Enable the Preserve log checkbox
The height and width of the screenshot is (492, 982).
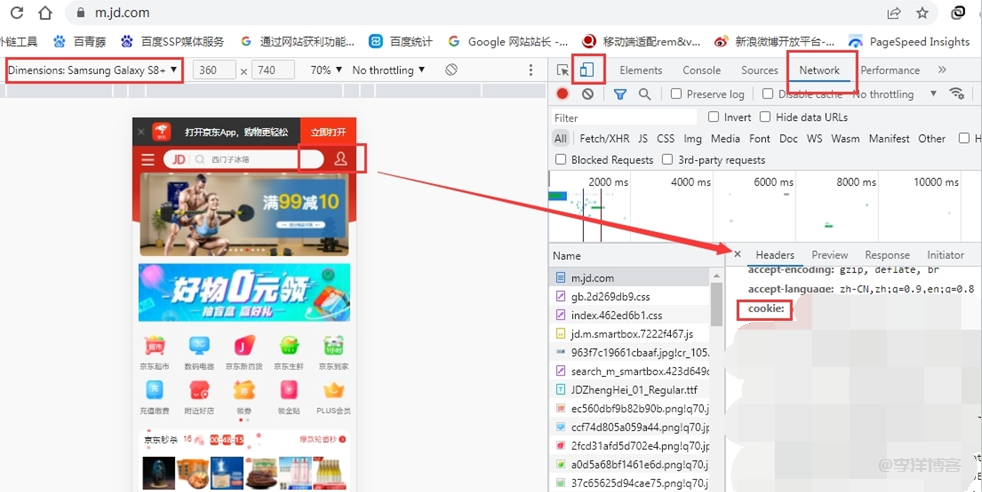point(677,94)
